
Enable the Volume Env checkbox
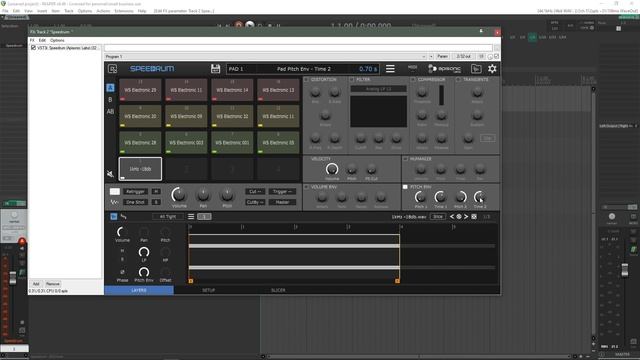307,187
